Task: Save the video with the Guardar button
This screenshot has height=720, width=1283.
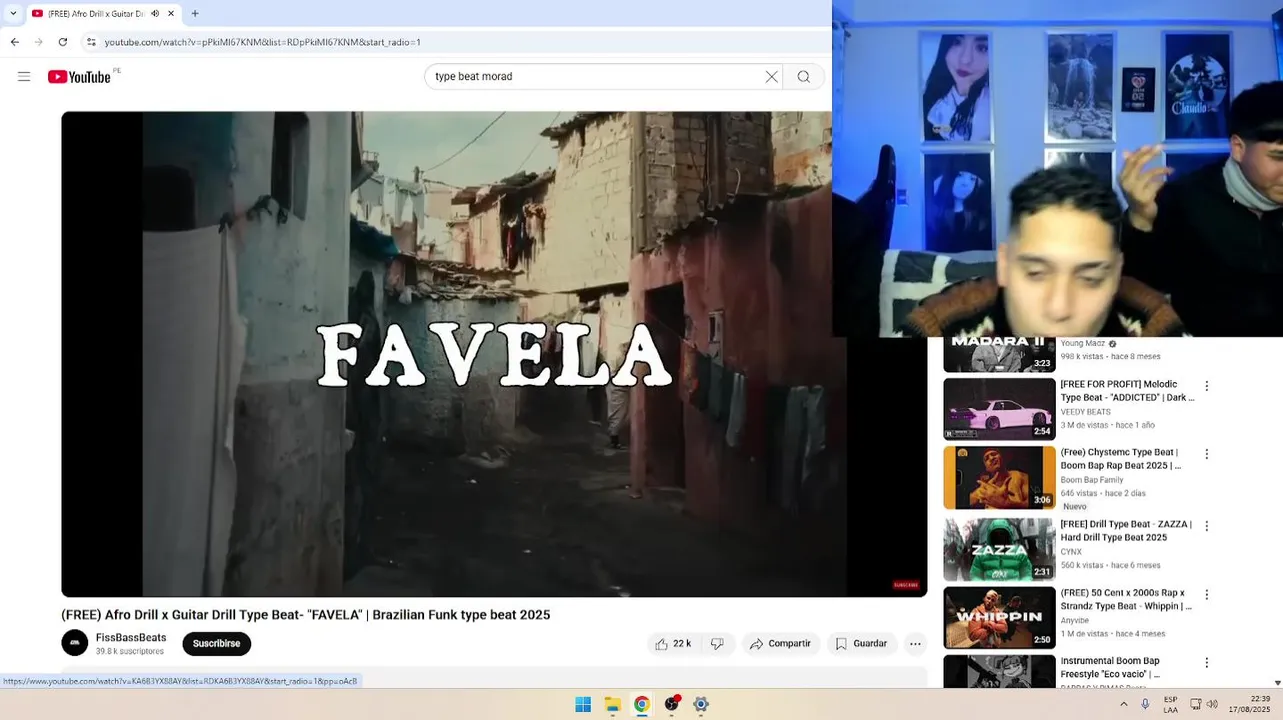Action: tap(861, 644)
